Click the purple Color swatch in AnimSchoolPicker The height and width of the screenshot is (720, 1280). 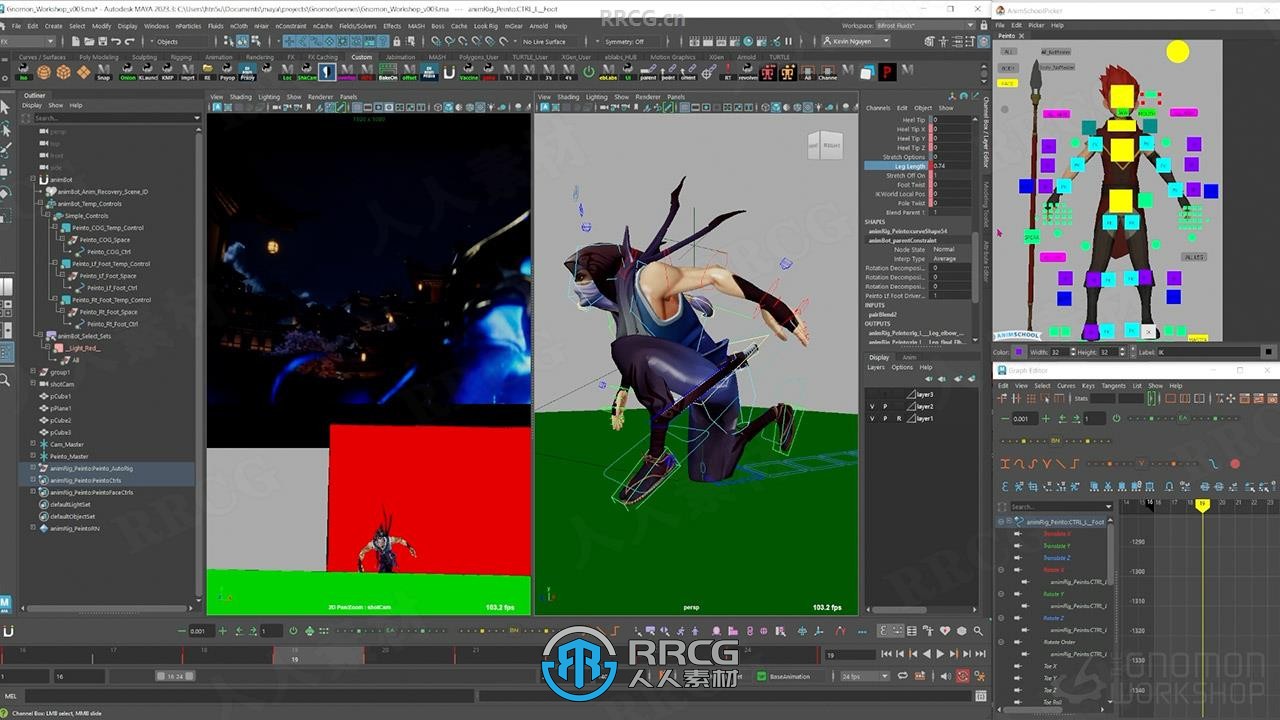(1019, 352)
